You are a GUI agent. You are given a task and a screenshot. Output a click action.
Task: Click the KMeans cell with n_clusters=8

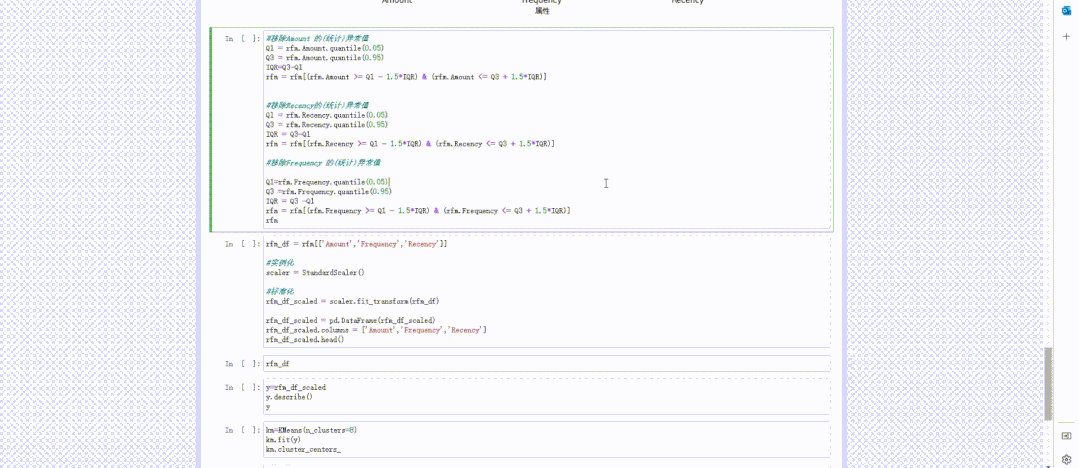(x=547, y=439)
